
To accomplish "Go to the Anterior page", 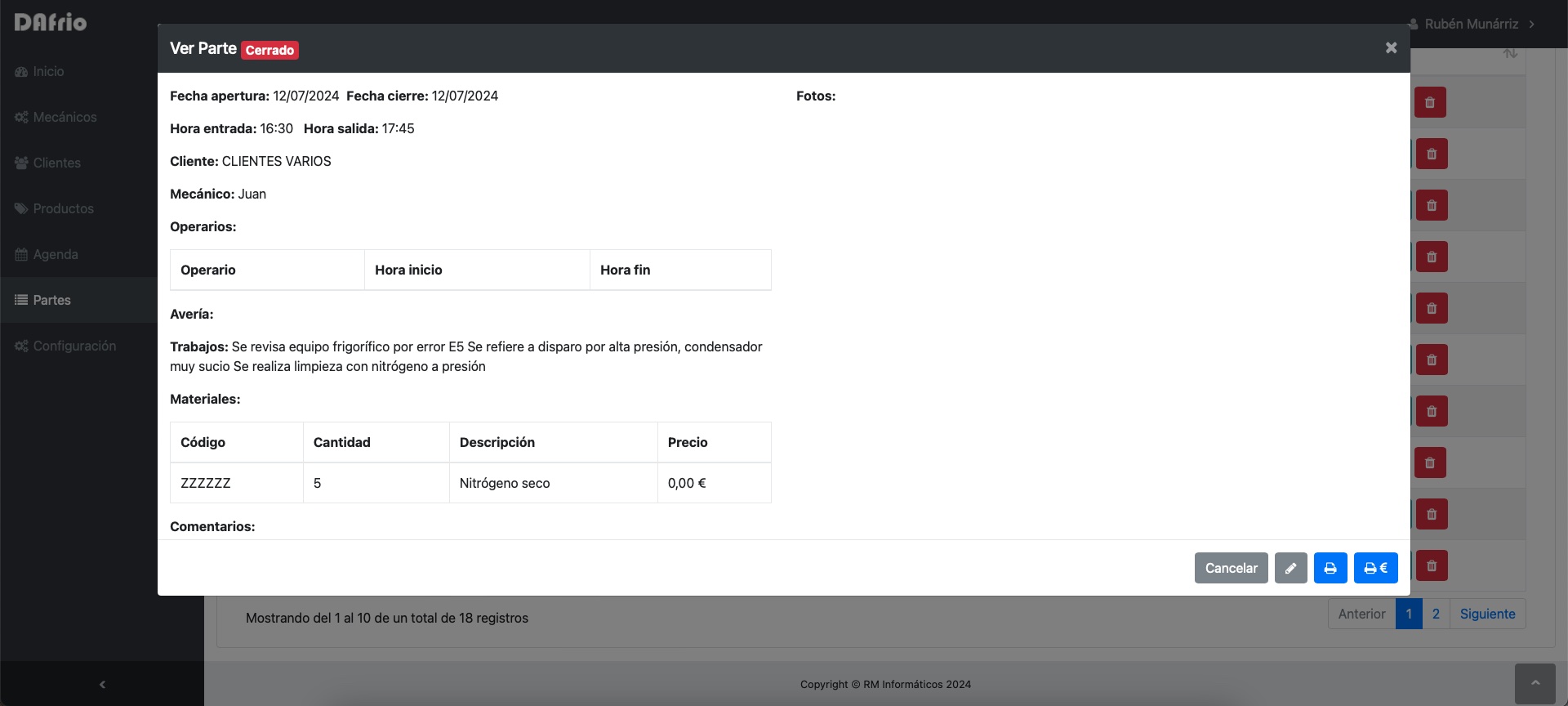I will (1361, 614).
